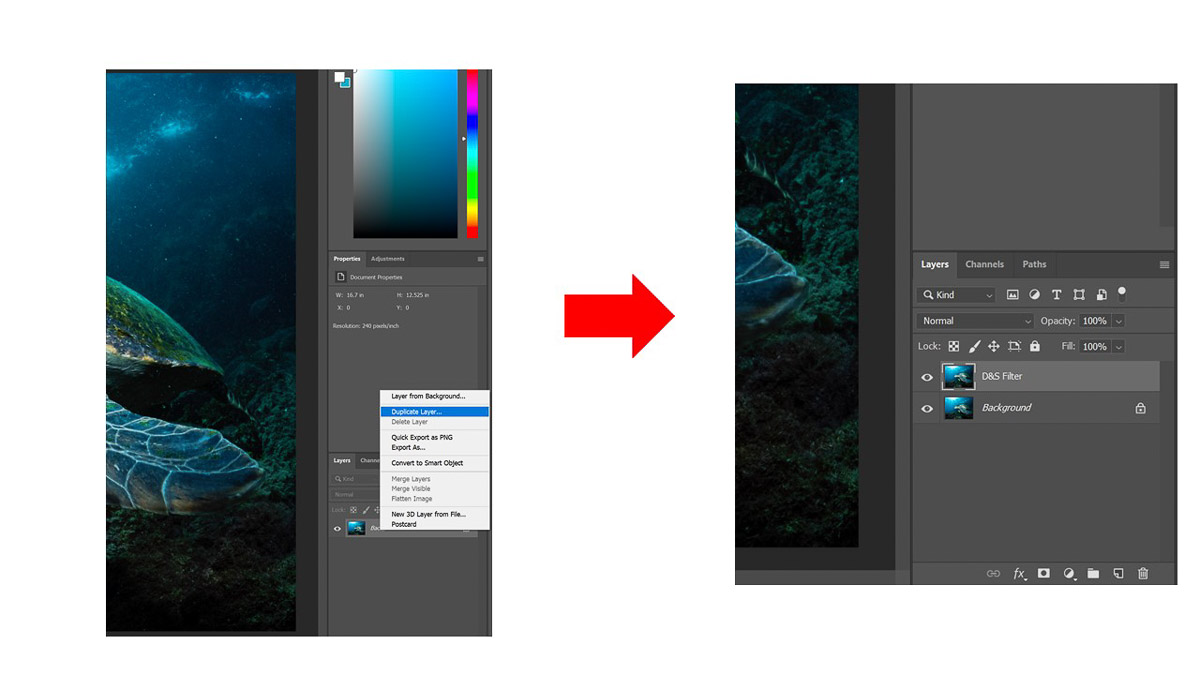Open the layer styles fx icon

coord(1018,574)
